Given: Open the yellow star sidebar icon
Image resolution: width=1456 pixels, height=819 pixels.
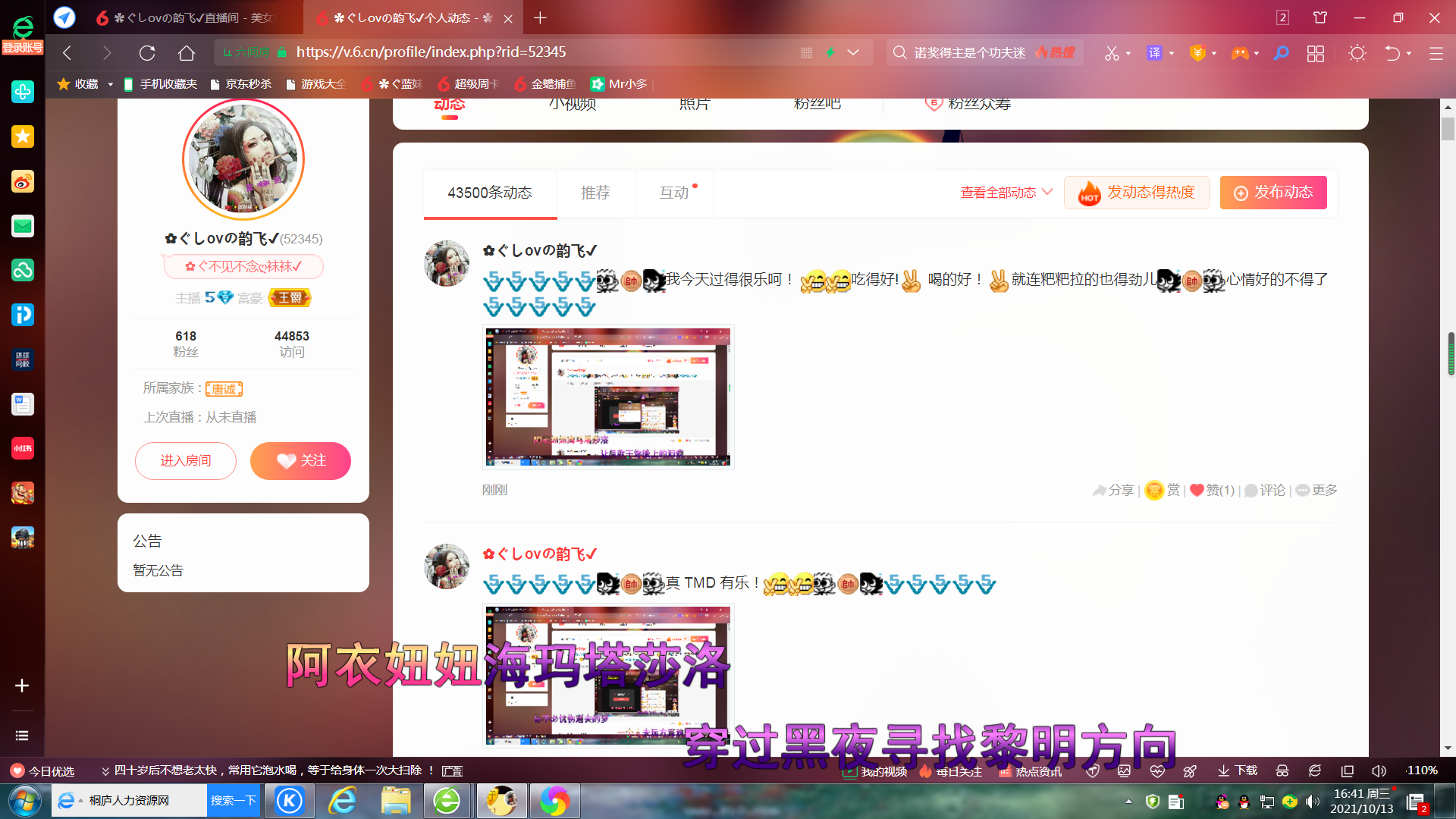Looking at the screenshot, I should point(23,136).
